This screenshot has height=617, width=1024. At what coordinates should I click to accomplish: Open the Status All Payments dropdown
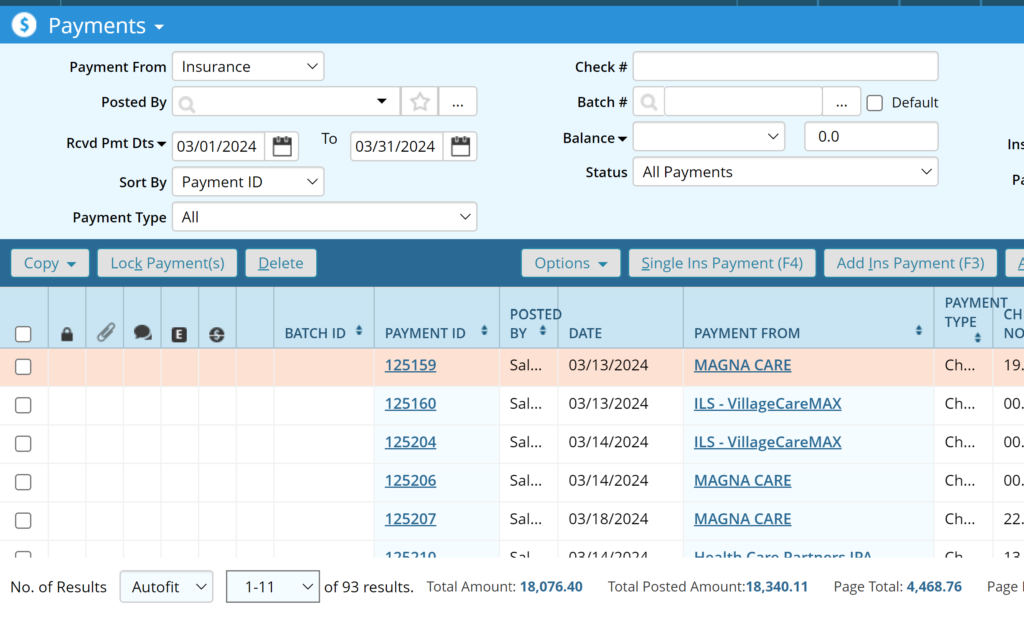pyautogui.click(x=785, y=172)
